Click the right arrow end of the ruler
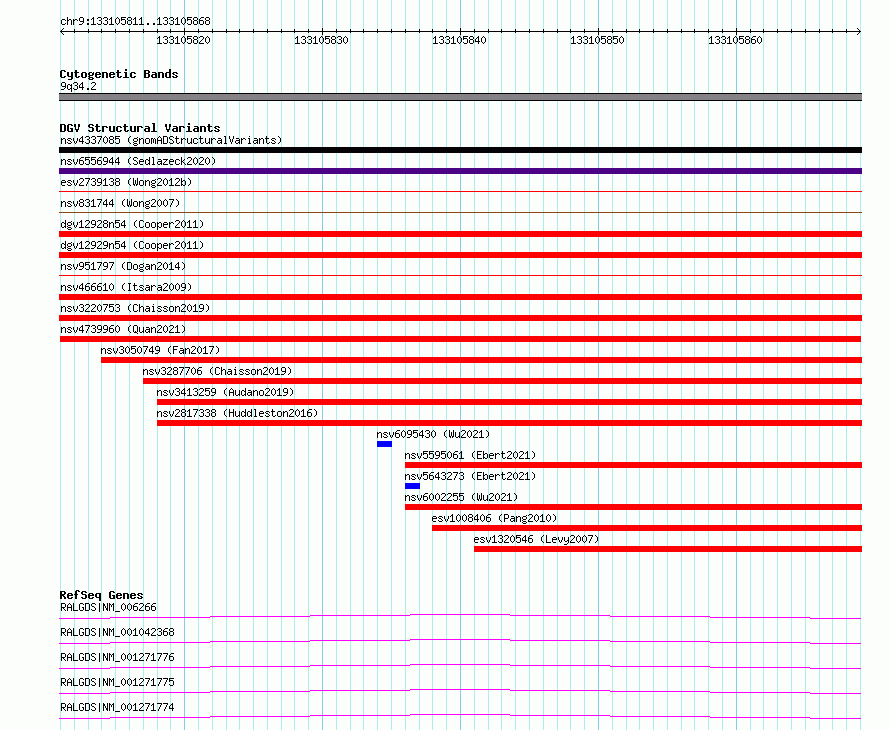Viewport: 890px width, 730px height. (859, 32)
